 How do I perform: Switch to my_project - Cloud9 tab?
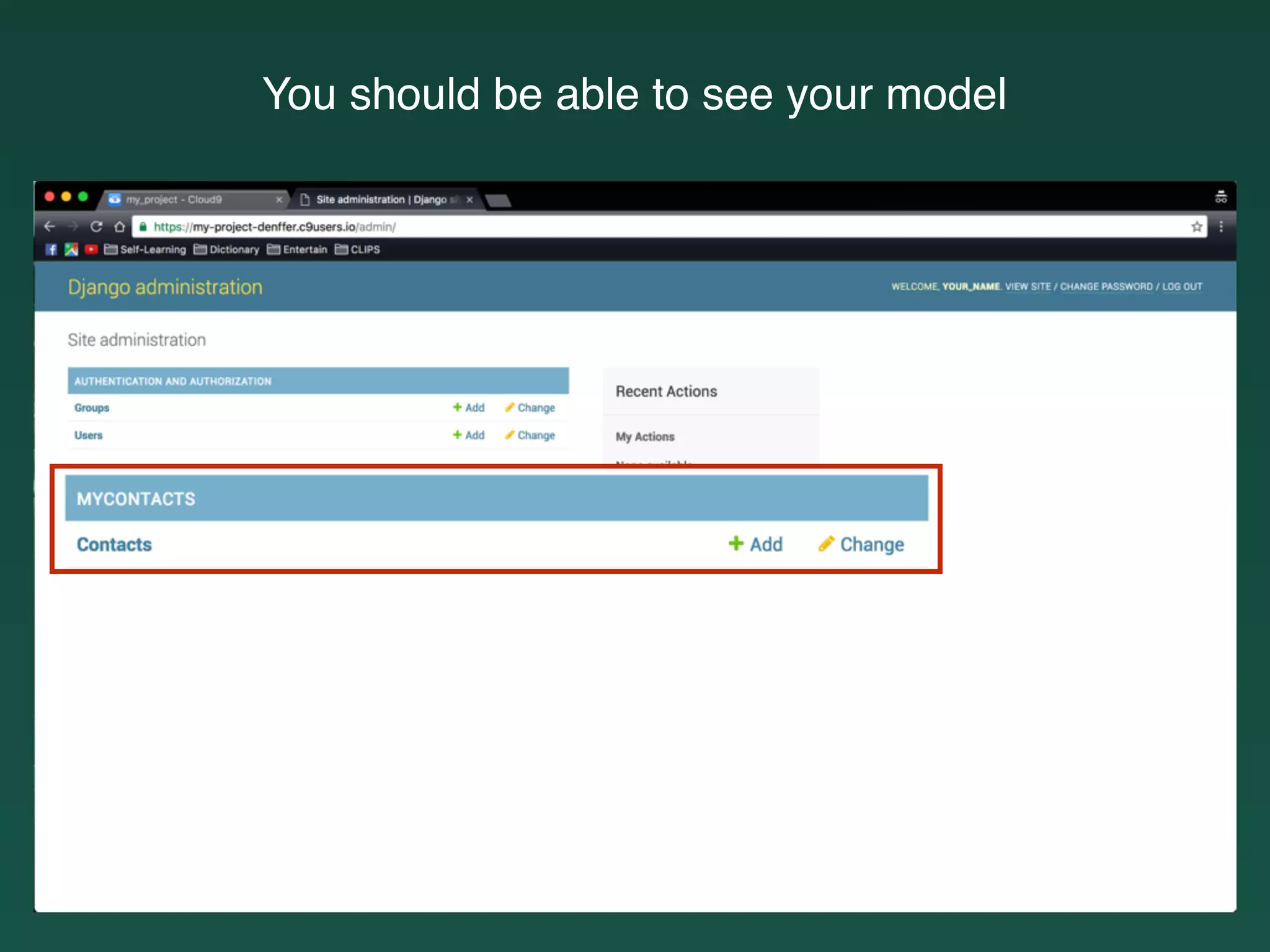(174, 200)
